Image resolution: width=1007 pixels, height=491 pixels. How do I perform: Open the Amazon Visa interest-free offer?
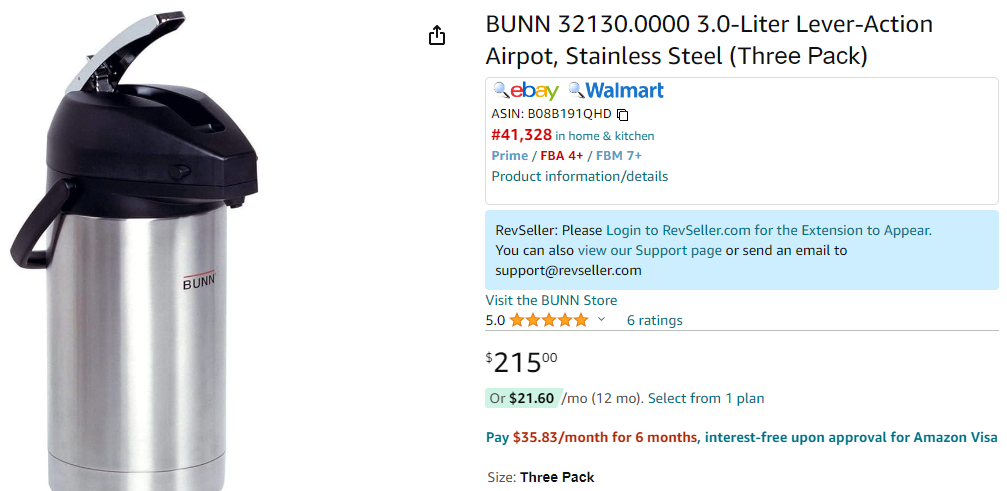tap(741, 438)
